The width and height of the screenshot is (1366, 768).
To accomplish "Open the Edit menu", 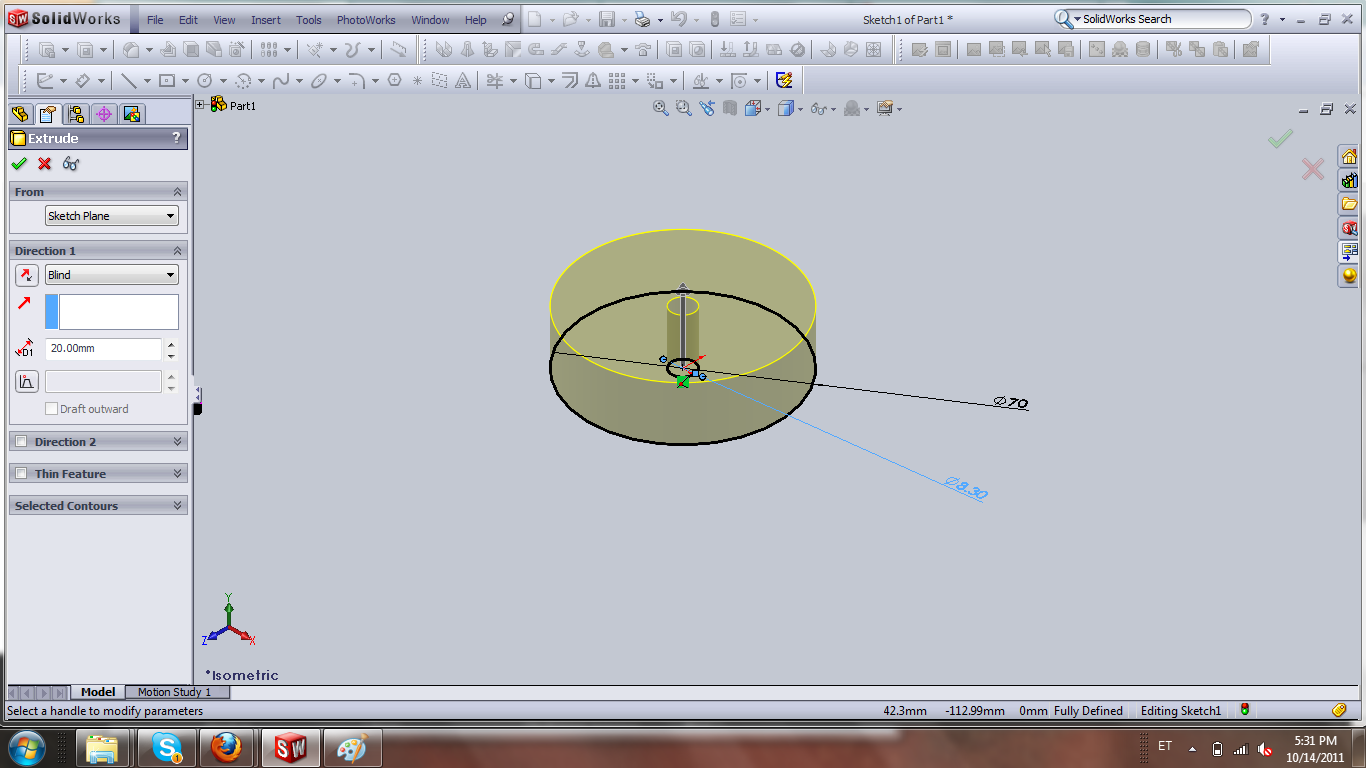I will point(188,20).
